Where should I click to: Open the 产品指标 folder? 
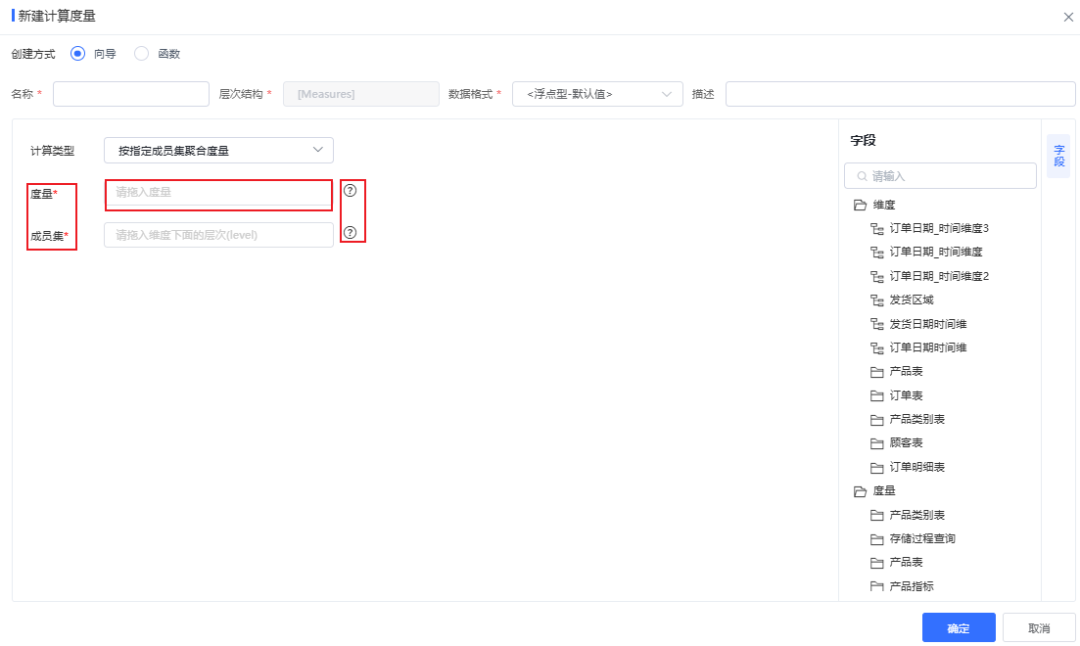(911, 586)
